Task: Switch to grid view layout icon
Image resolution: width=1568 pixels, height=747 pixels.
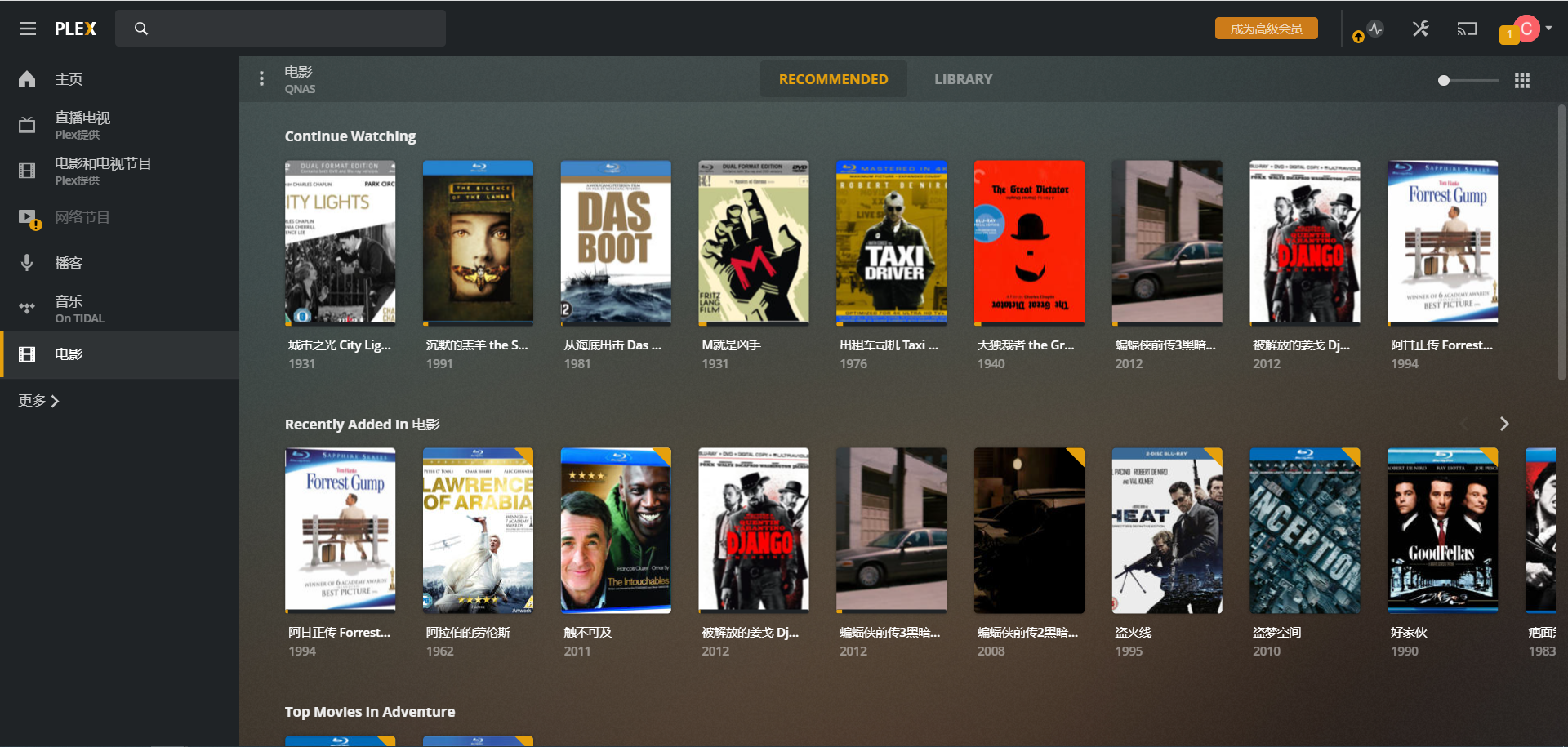Action: (x=1522, y=80)
